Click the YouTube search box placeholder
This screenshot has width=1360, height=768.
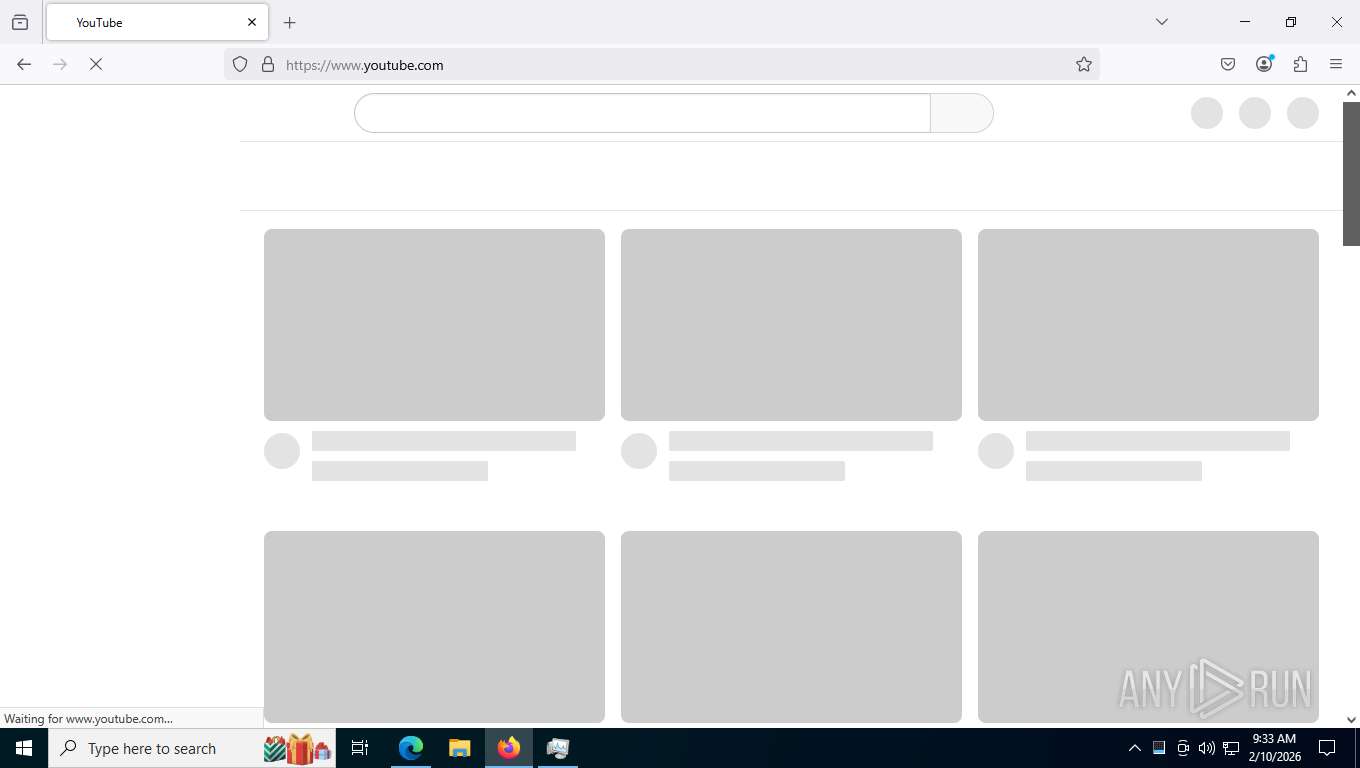(642, 113)
